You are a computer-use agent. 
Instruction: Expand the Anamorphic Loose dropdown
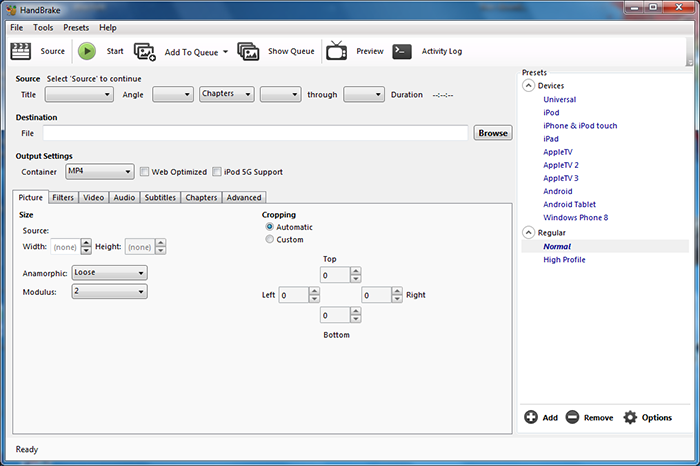[x=109, y=273]
